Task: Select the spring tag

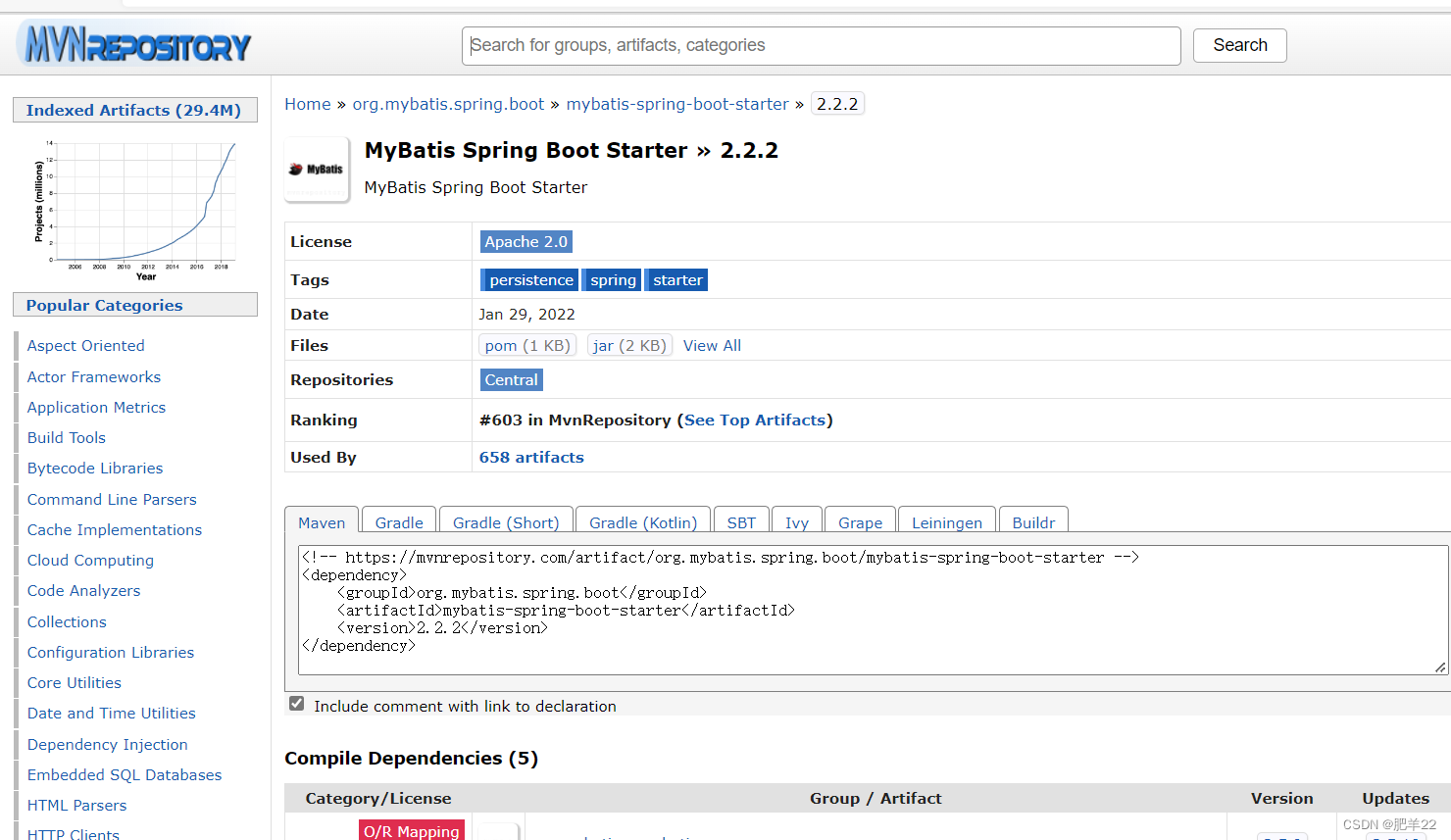Action: pyautogui.click(x=612, y=279)
